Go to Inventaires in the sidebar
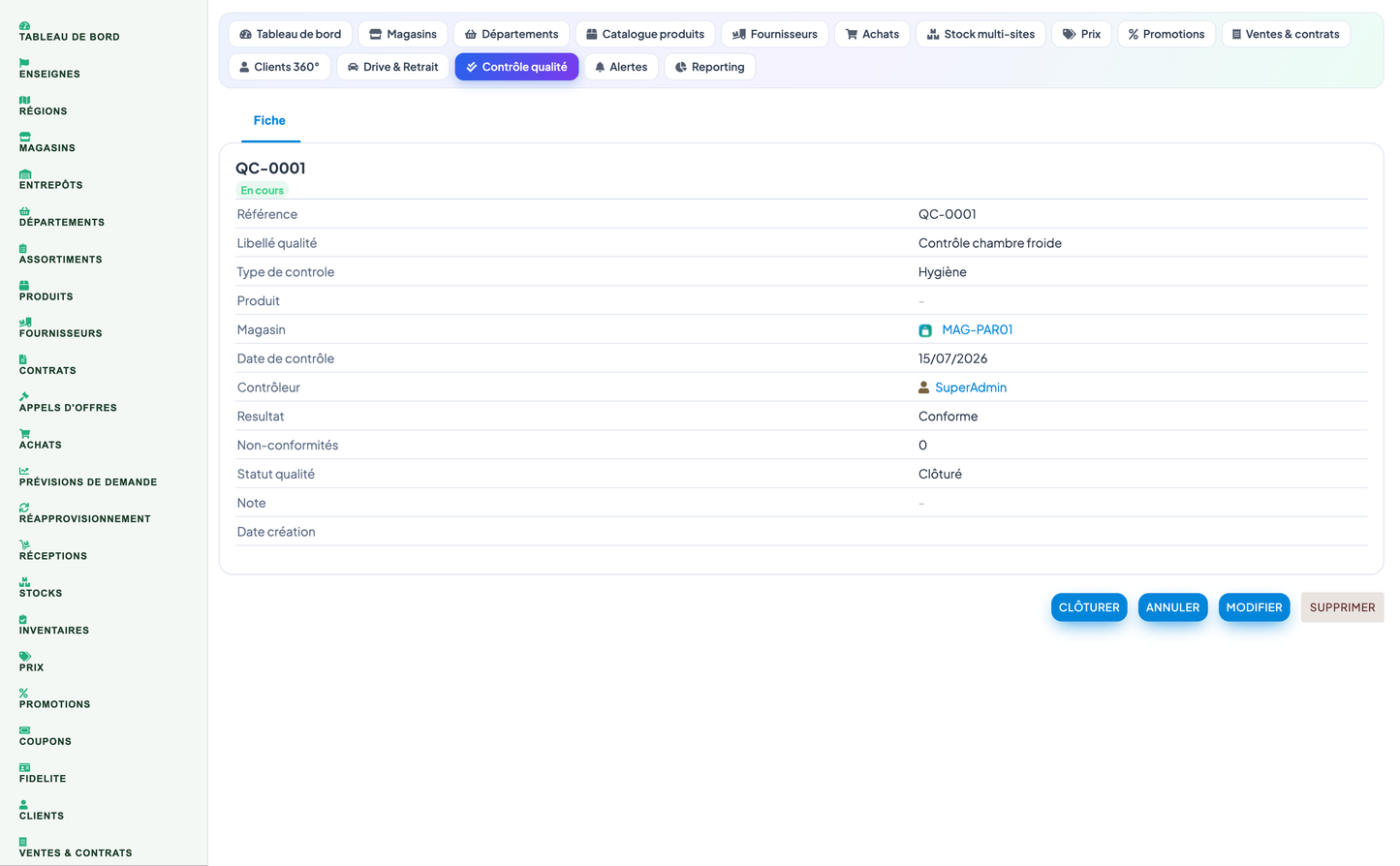The height and width of the screenshot is (866, 1400). pos(54,631)
